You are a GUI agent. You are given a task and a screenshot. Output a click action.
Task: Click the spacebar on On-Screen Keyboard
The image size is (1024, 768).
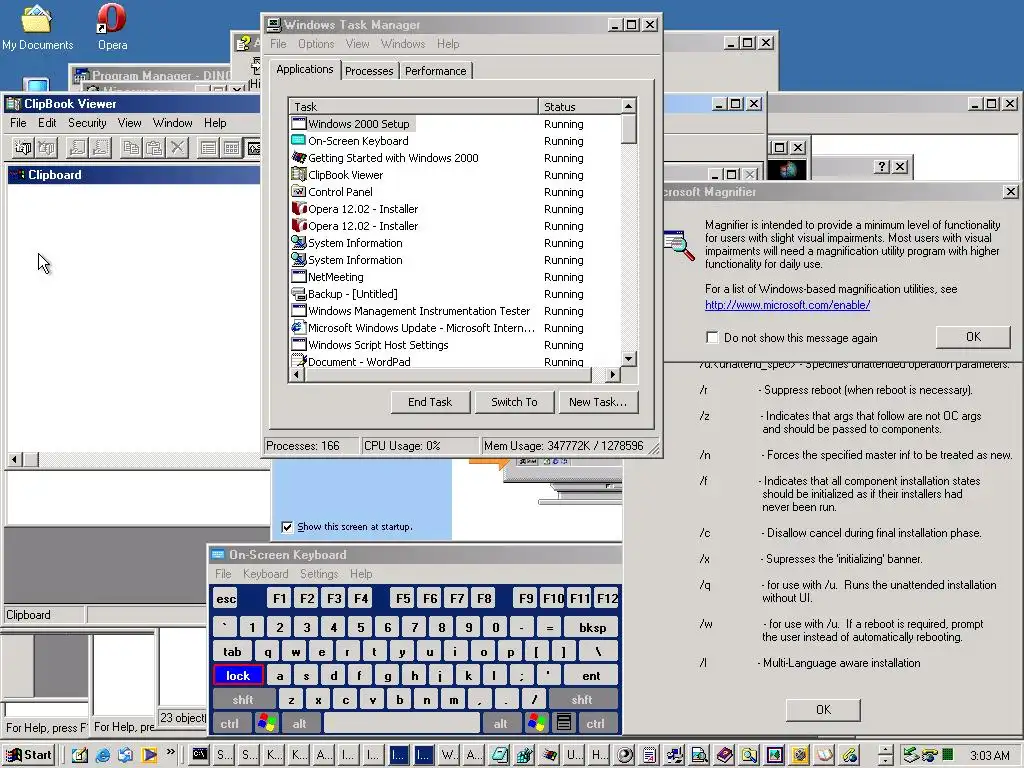[402, 724]
